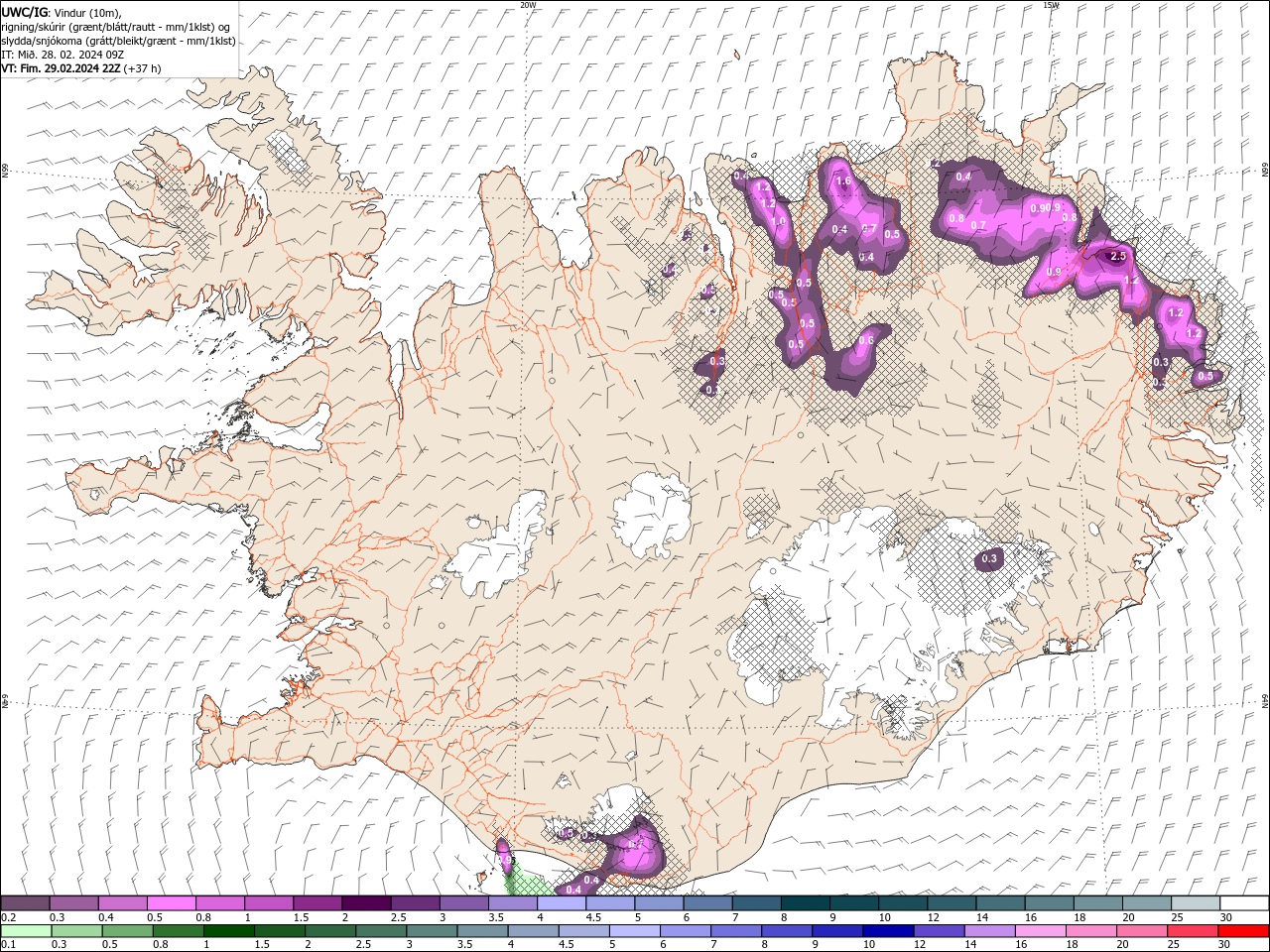Click the 0.5 pink swatch in the snow scale
The width and height of the screenshot is (1270, 952).
[x=171, y=903]
